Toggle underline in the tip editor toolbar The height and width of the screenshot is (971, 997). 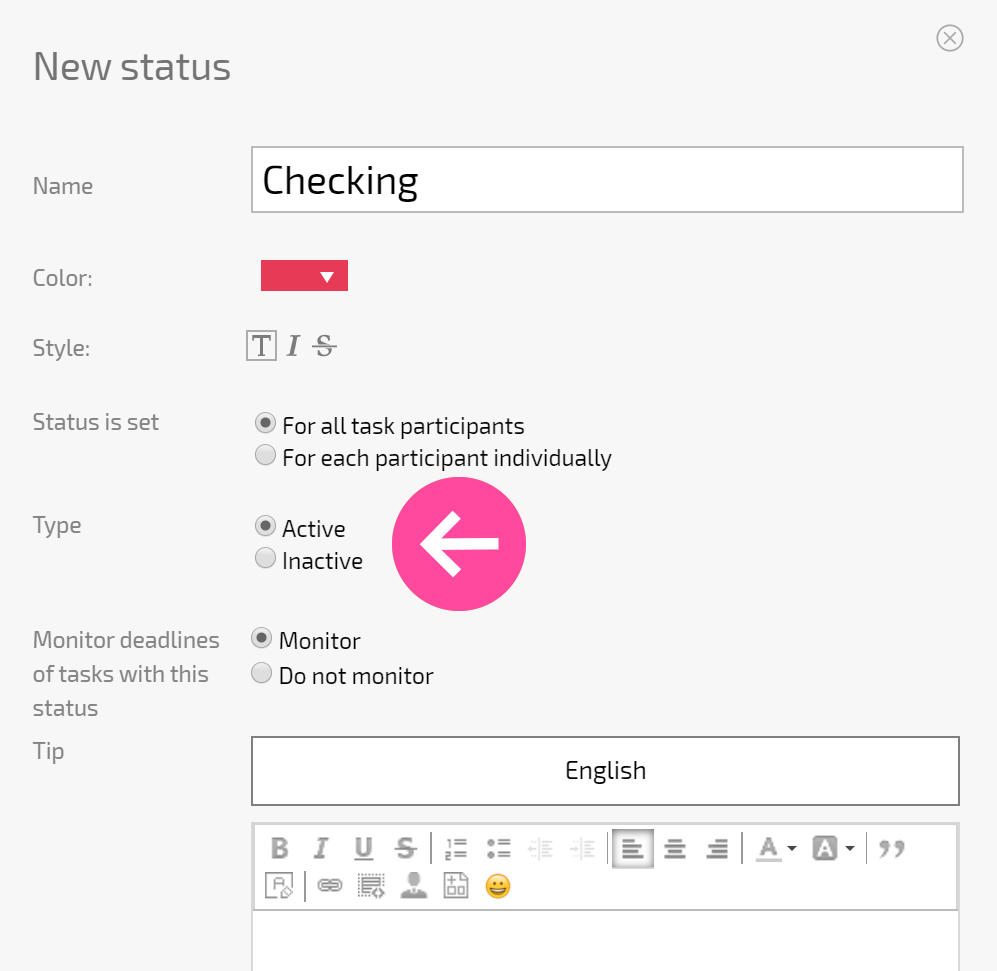point(363,848)
